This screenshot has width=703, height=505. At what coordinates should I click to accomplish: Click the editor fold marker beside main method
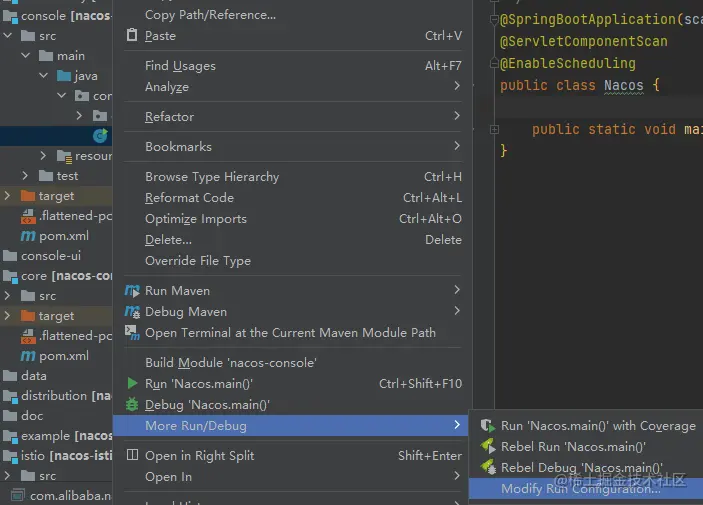tap(494, 130)
